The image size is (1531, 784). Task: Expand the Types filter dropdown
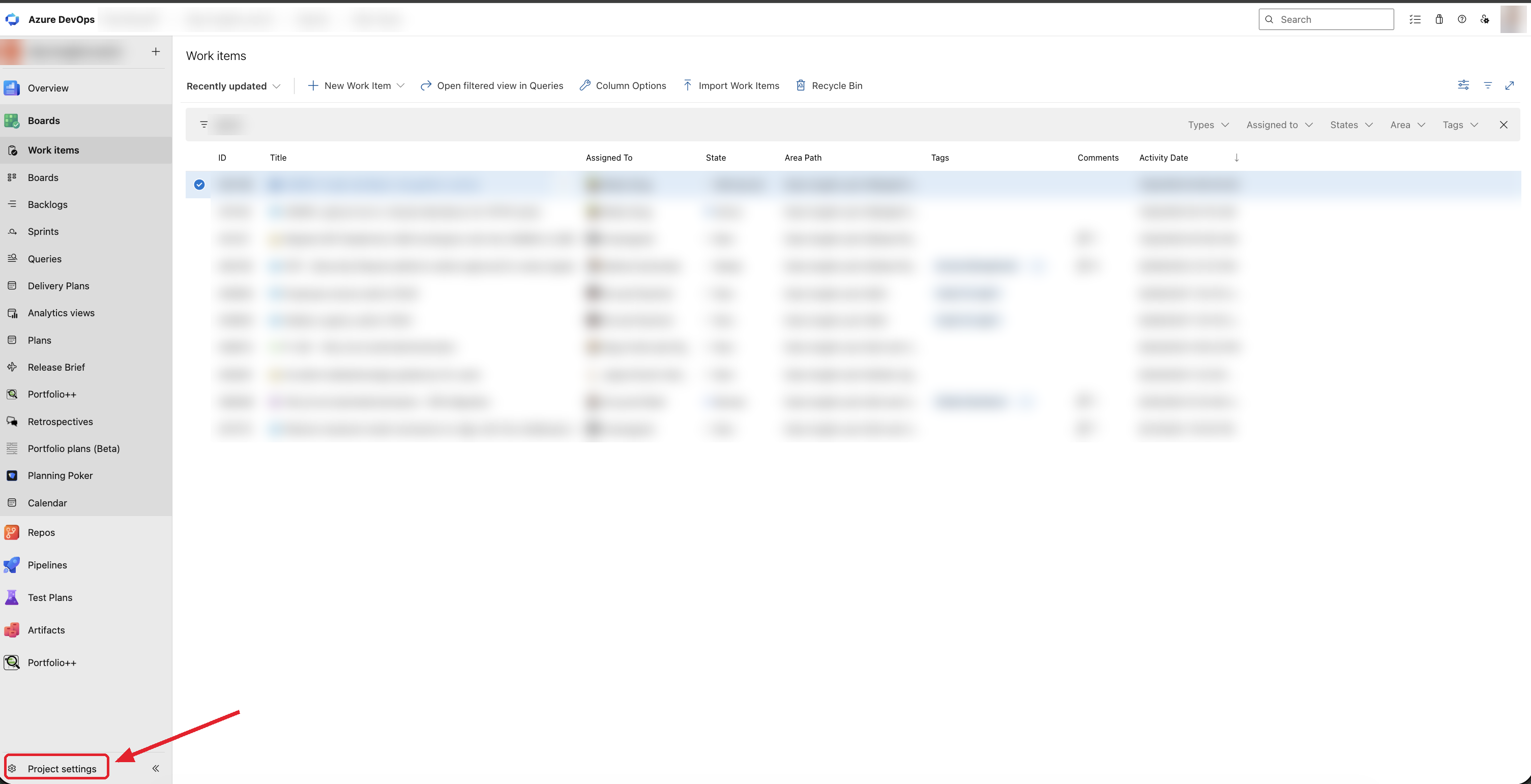click(x=1209, y=125)
